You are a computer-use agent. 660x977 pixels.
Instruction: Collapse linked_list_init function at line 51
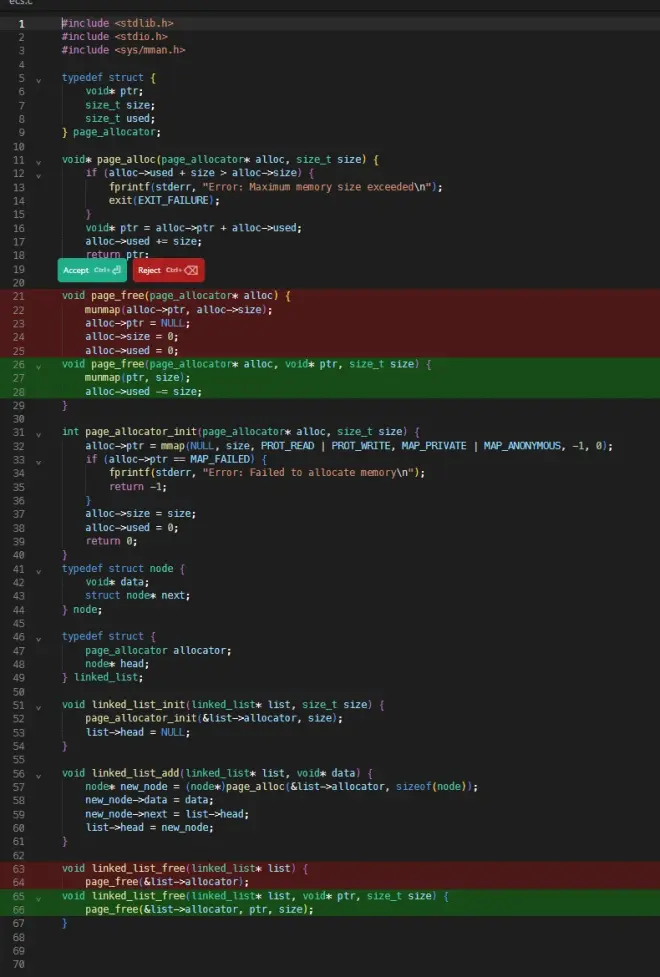click(39, 705)
